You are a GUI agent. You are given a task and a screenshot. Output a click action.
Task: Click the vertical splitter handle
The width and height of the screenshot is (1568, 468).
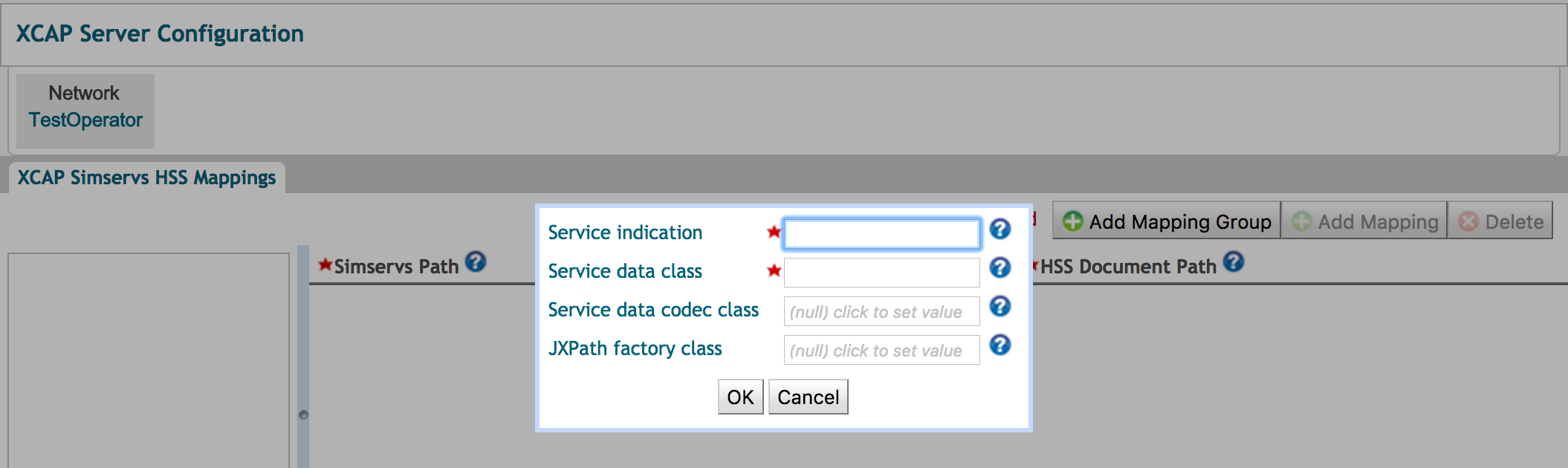pos(303,415)
